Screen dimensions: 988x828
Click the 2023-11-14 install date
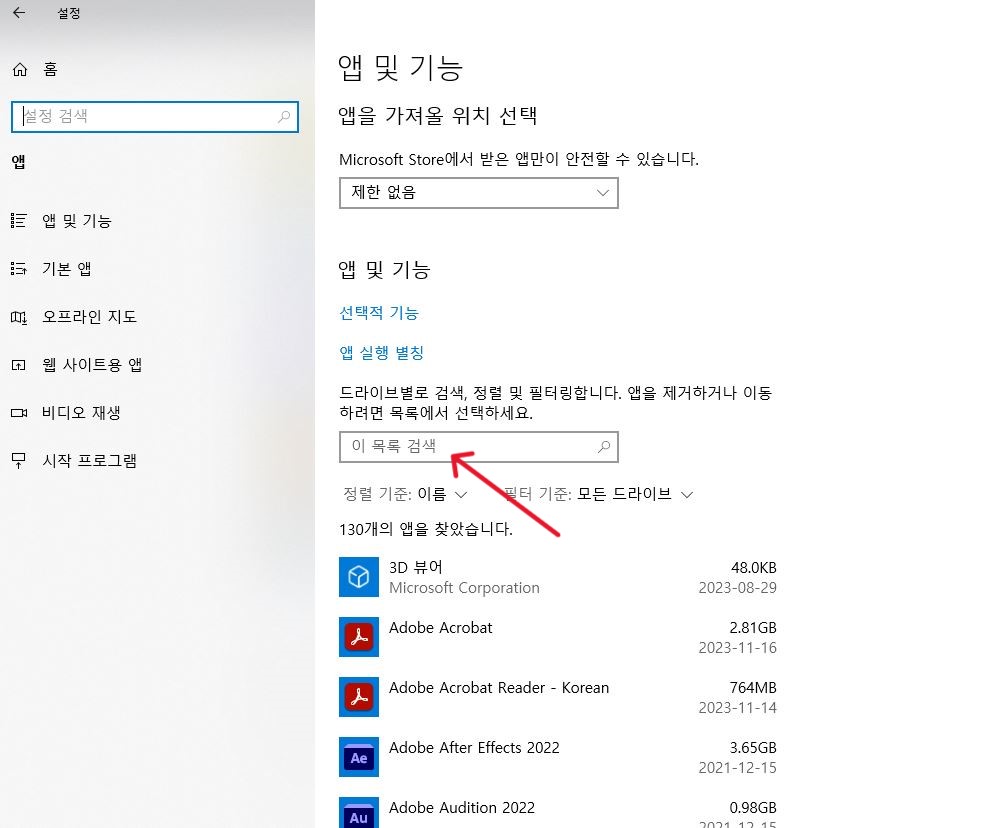pos(737,708)
